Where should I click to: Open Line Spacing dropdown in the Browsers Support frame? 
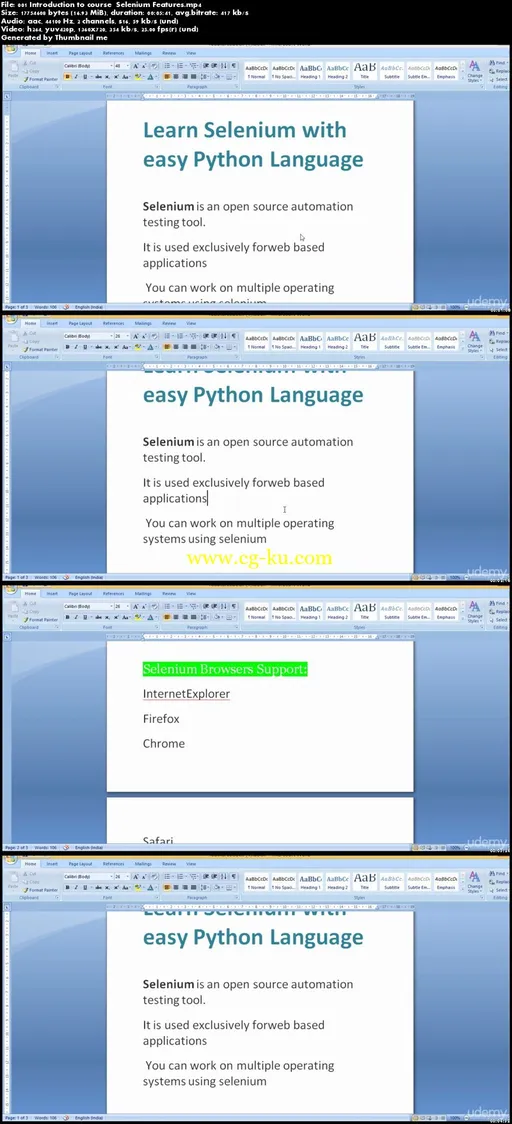(x=207, y=617)
